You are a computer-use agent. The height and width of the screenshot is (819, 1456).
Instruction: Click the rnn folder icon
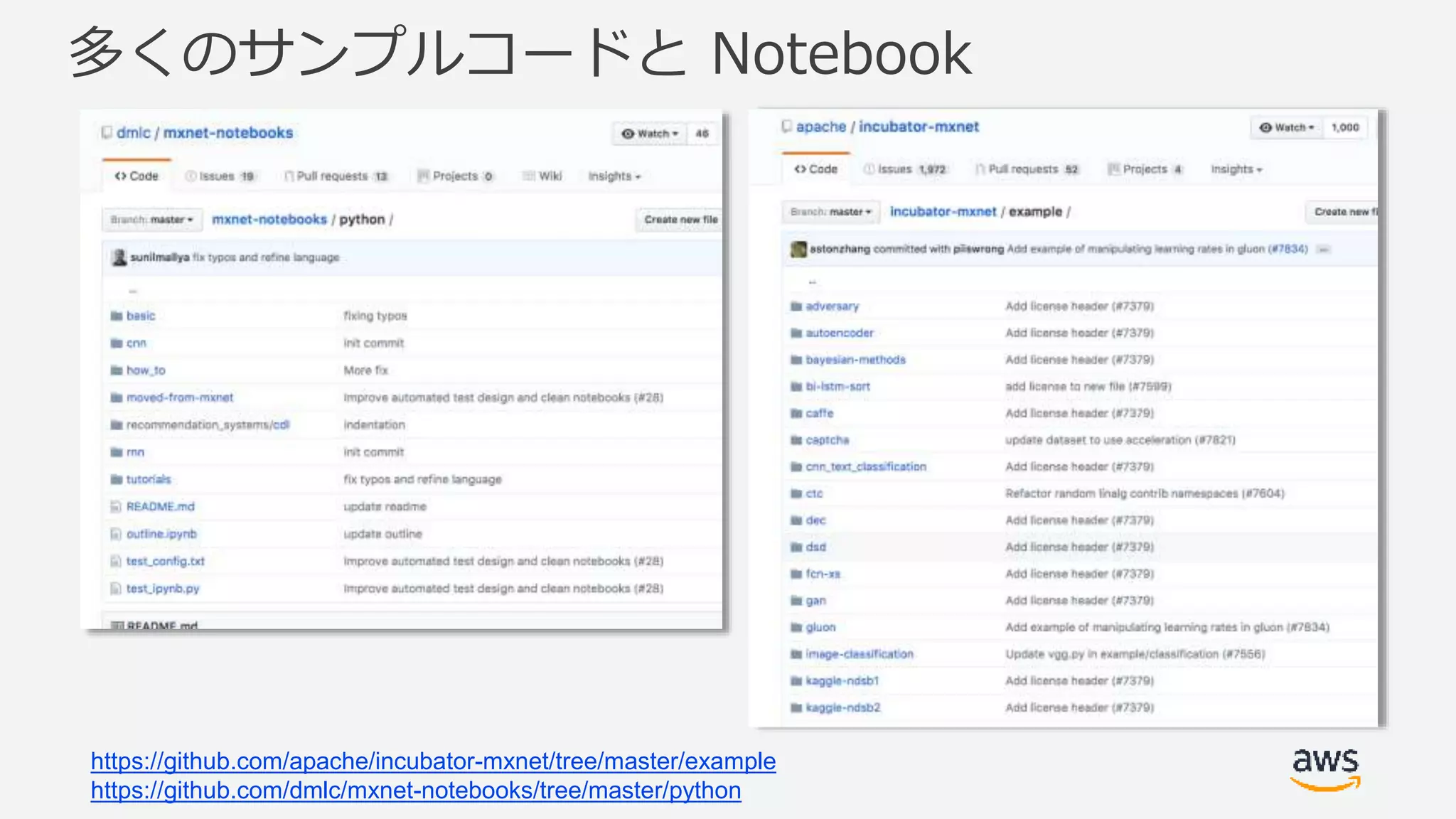click(x=117, y=452)
